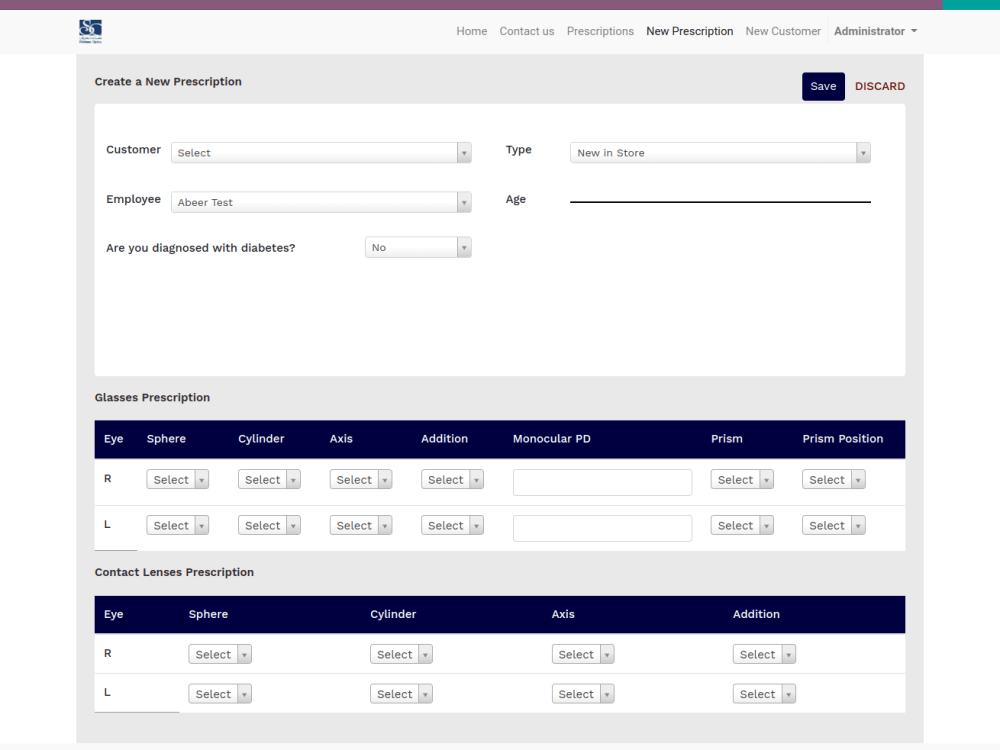The height and width of the screenshot is (750, 1000).
Task: Click the Glasses Prescription section heading
Action: pos(152,397)
